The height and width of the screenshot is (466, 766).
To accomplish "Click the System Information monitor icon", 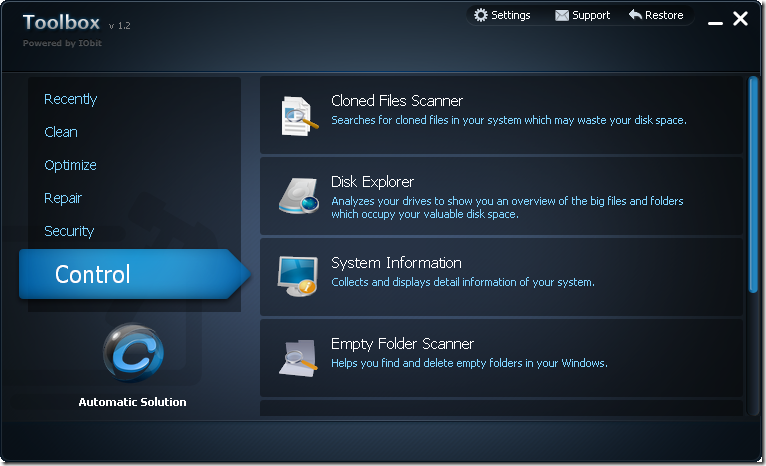I will pyautogui.click(x=298, y=276).
